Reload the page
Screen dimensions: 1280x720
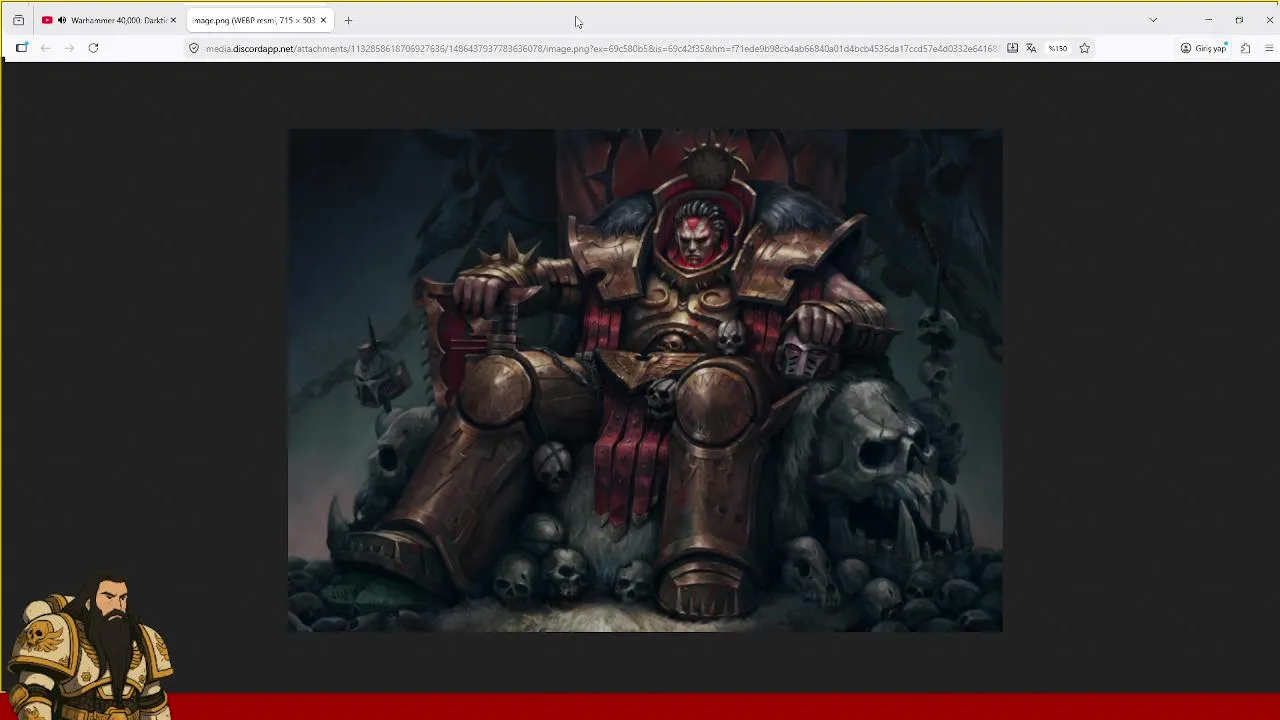coord(93,48)
